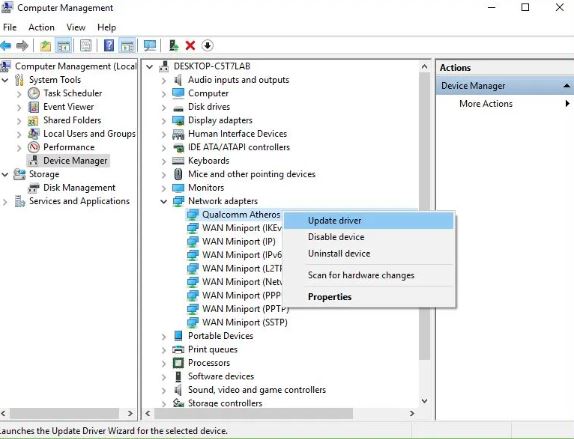Click the Disable device down-arrow toolbar icon
This screenshot has height=439, width=574.
(x=208, y=46)
